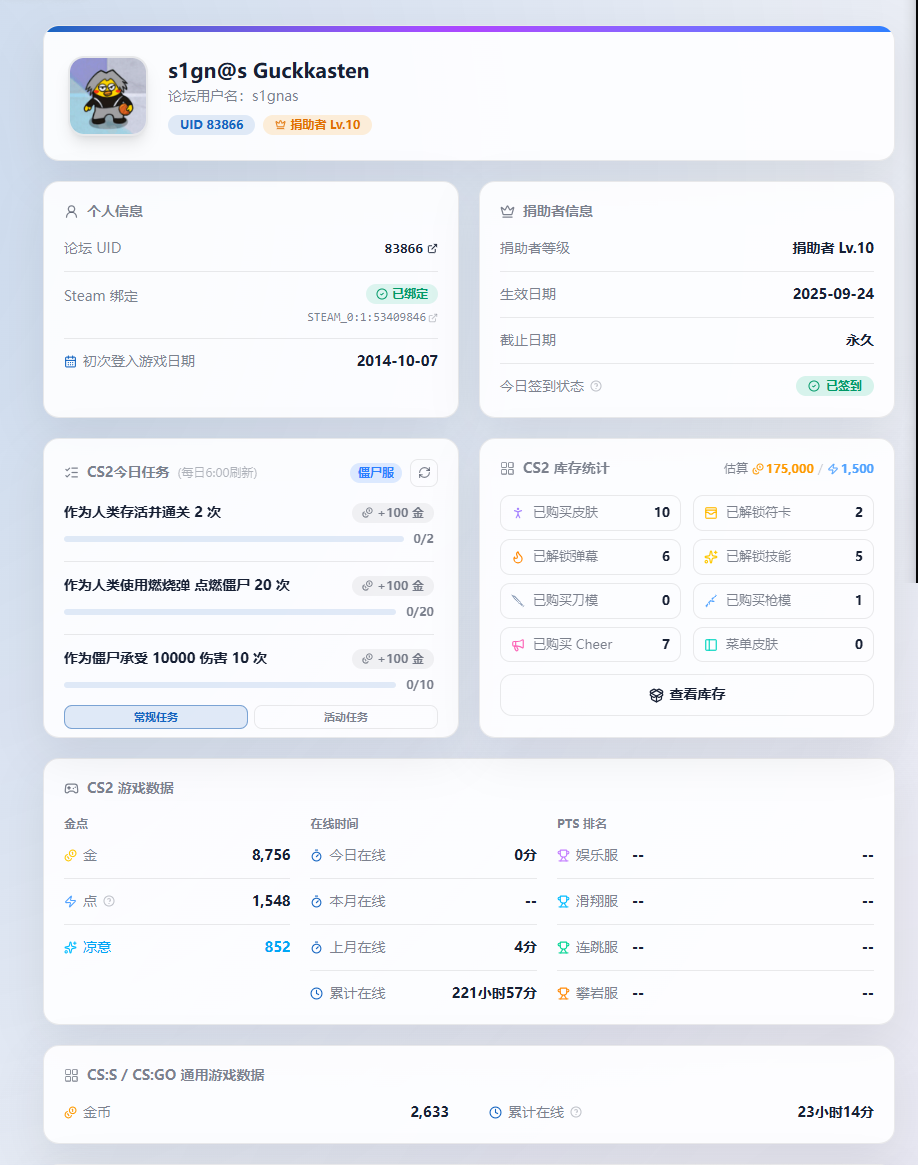The height and width of the screenshot is (1165, 918).
Task: Click stopwatch icon beside 本月在线
Action: 316,902
